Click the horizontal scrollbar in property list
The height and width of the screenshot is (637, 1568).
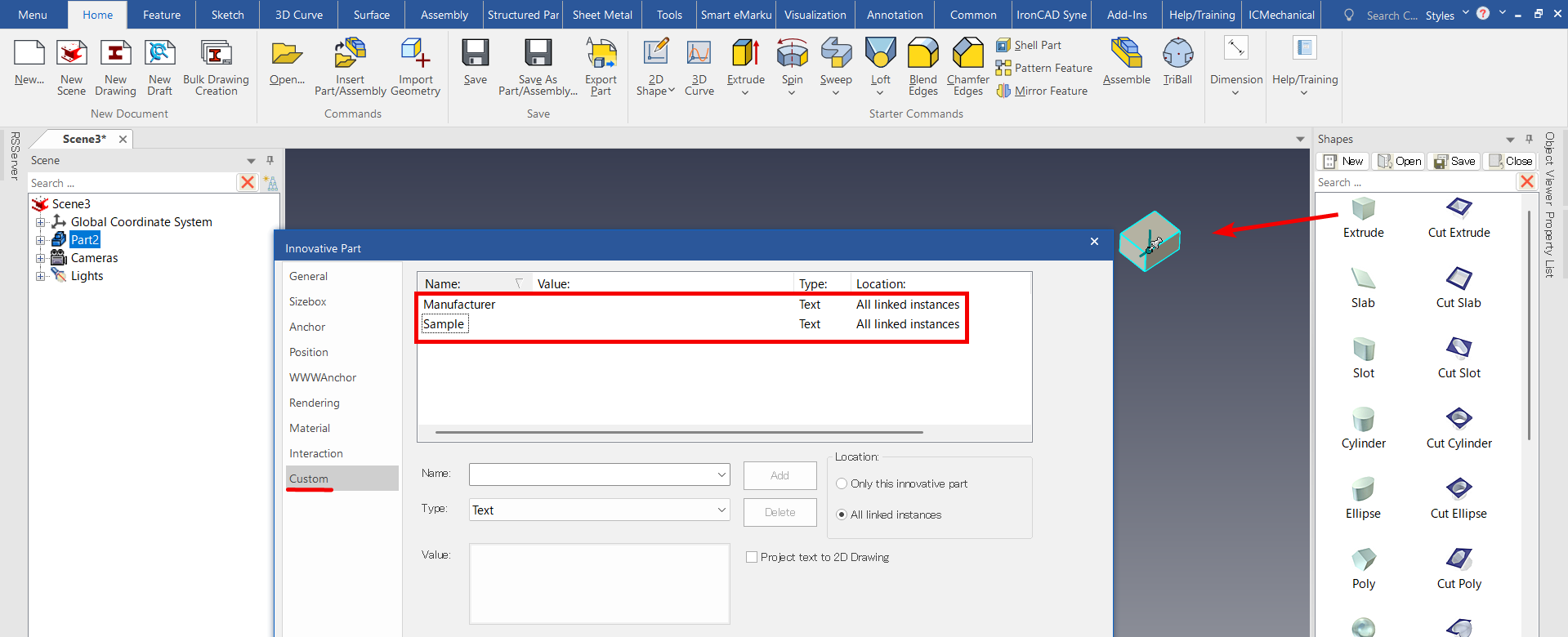(x=678, y=432)
